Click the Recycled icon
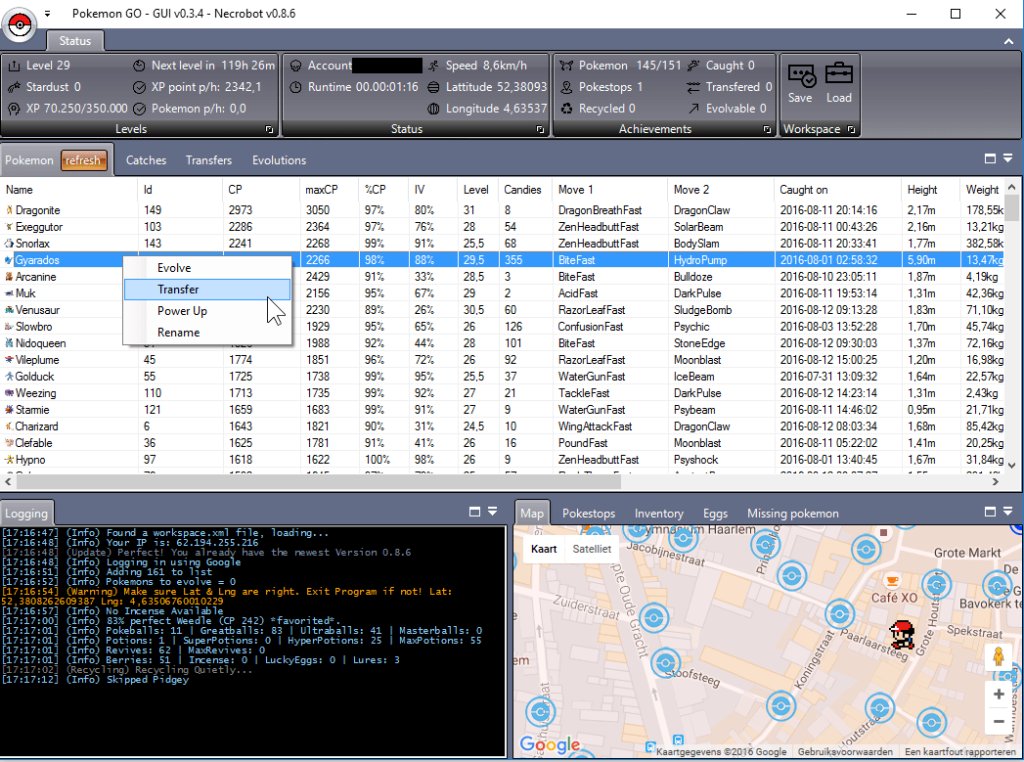 (567, 108)
